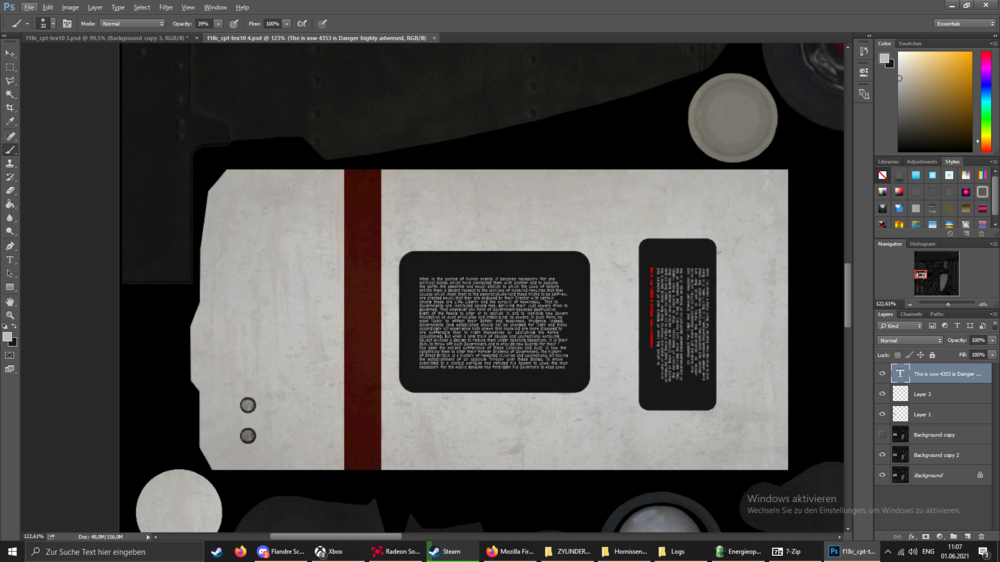Select the Move tool

point(10,54)
